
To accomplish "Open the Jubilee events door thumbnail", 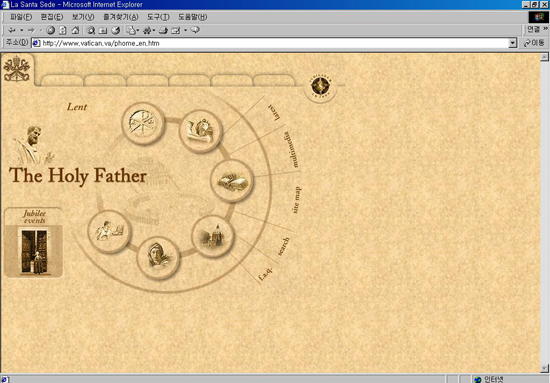I will (34, 251).
